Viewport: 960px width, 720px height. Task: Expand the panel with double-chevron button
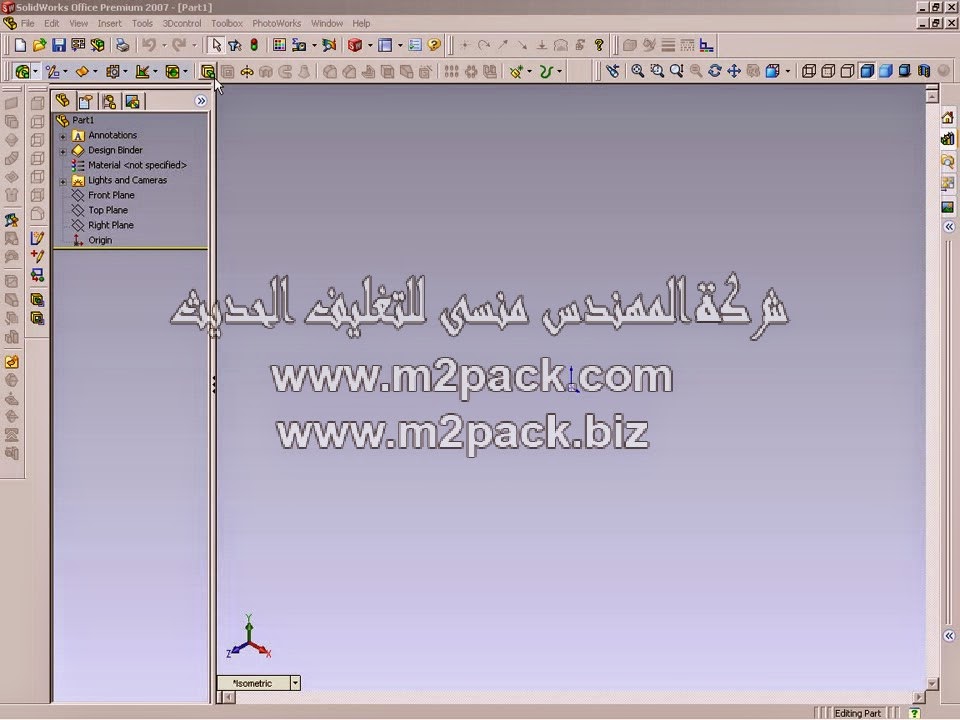coord(201,101)
